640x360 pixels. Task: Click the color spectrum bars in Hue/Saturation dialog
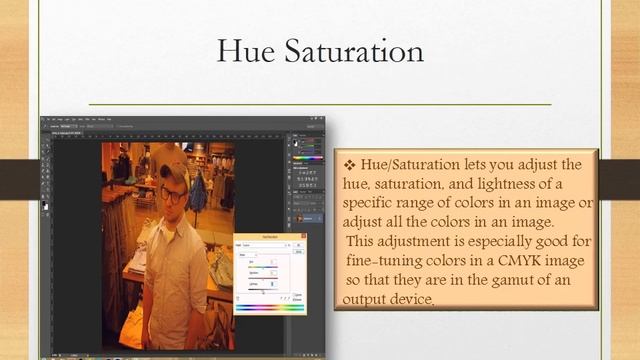[270, 307]
